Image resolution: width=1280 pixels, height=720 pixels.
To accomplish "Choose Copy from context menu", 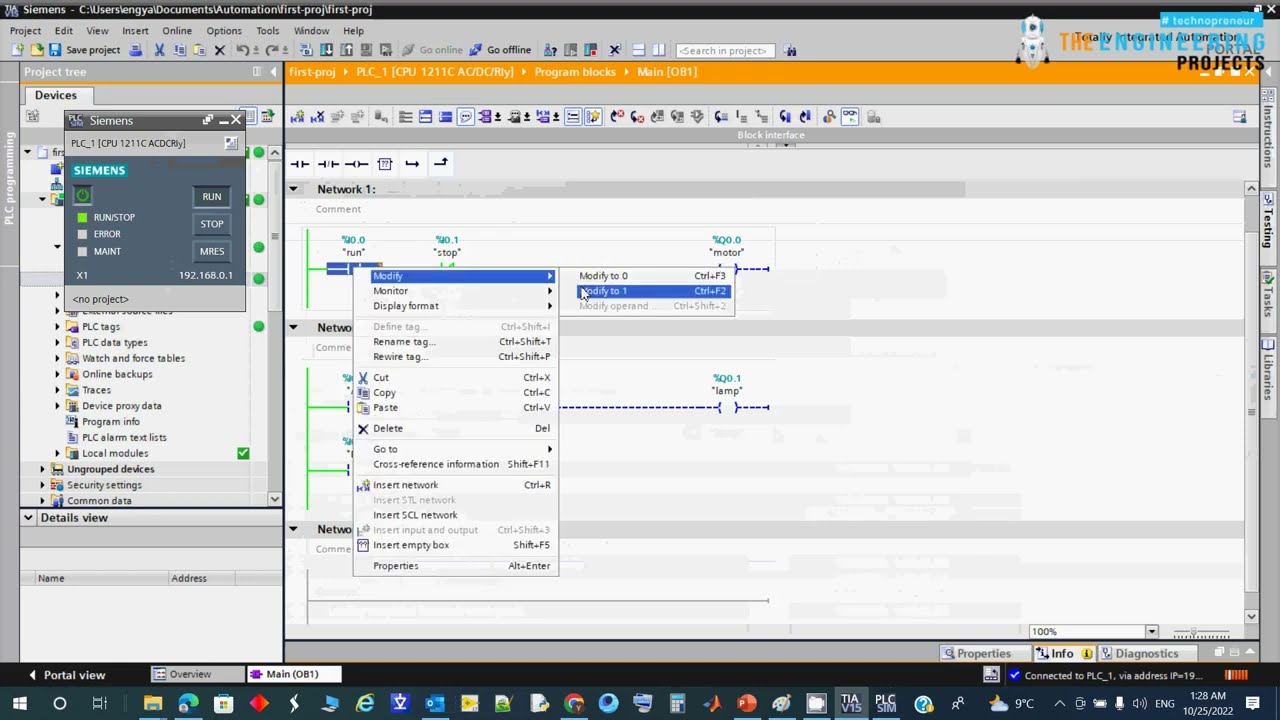I will pos(455,393).
